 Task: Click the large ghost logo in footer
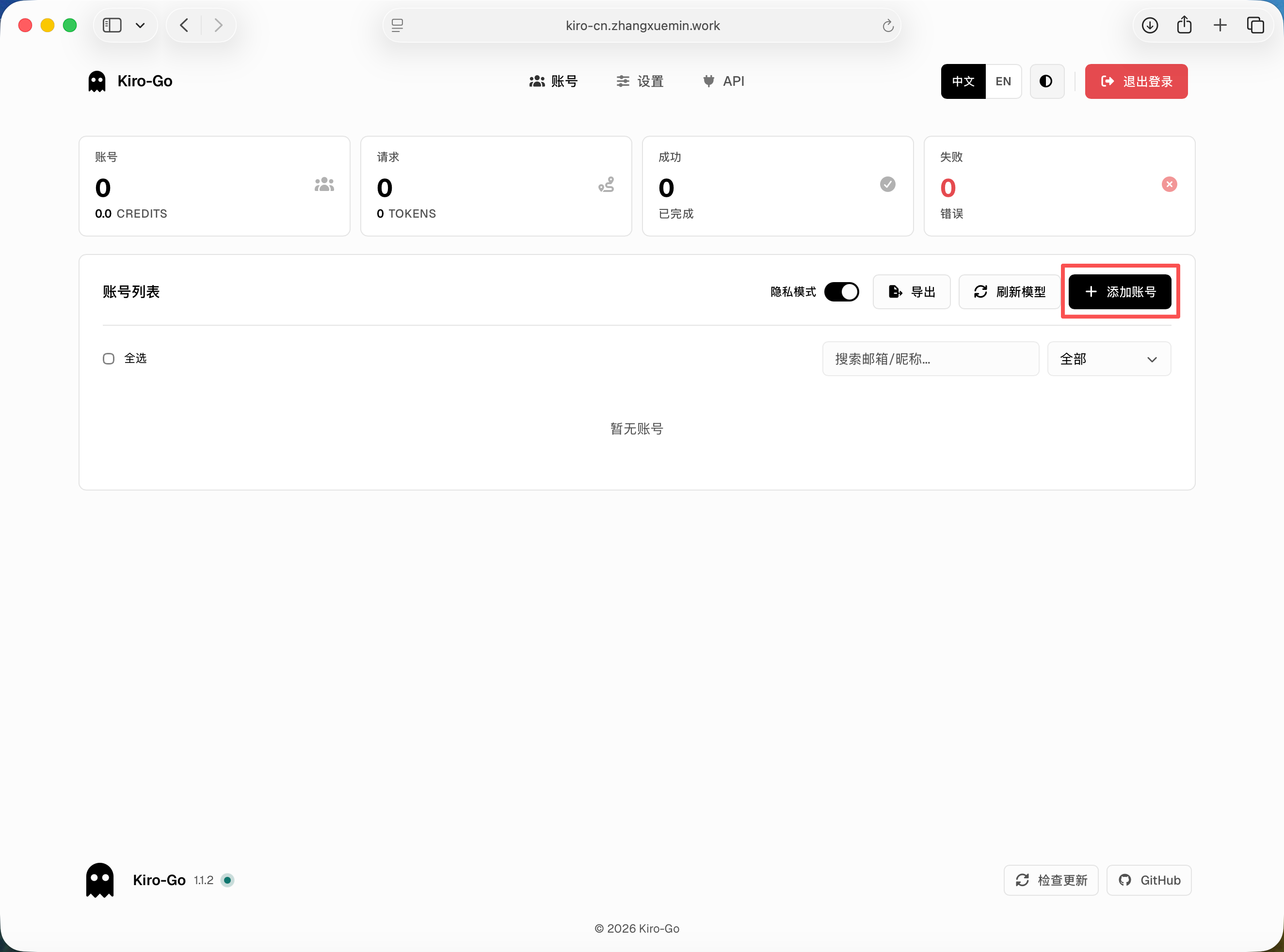pos(100,880)
